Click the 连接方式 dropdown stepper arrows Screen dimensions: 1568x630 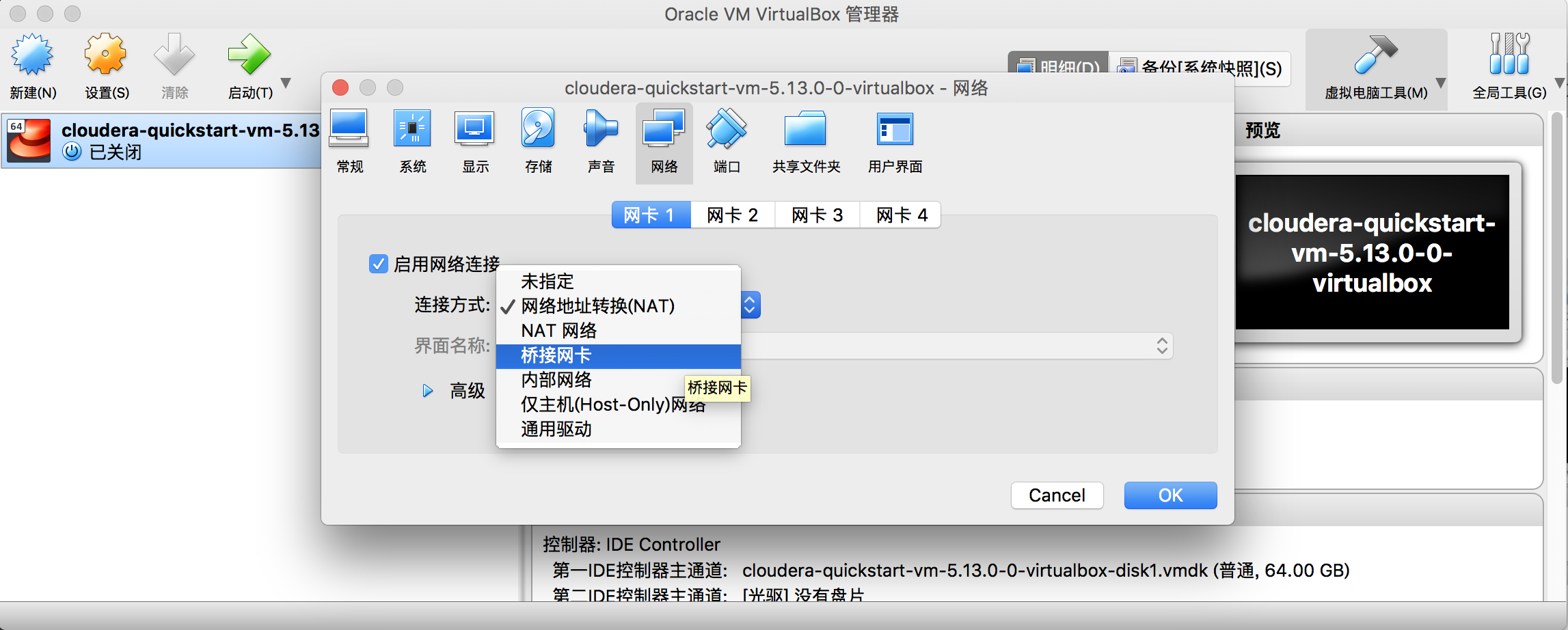[x=750, y=305]
